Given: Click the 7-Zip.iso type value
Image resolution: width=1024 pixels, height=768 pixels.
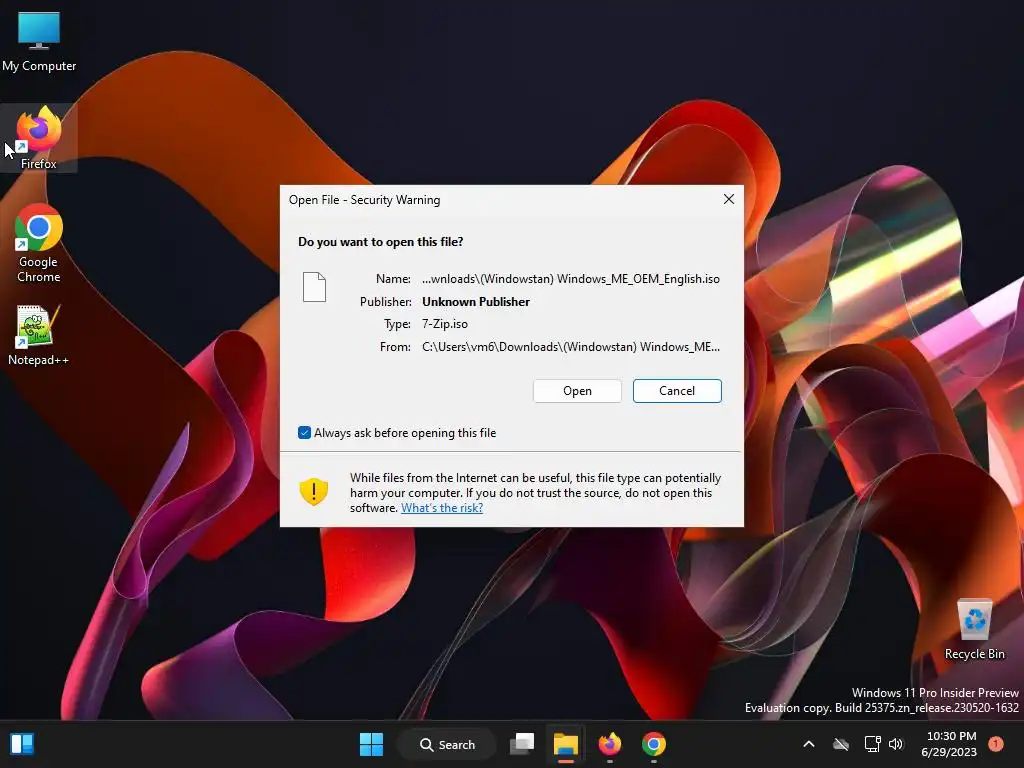Looking at the screenshot, I should click(x=445, y=324).
